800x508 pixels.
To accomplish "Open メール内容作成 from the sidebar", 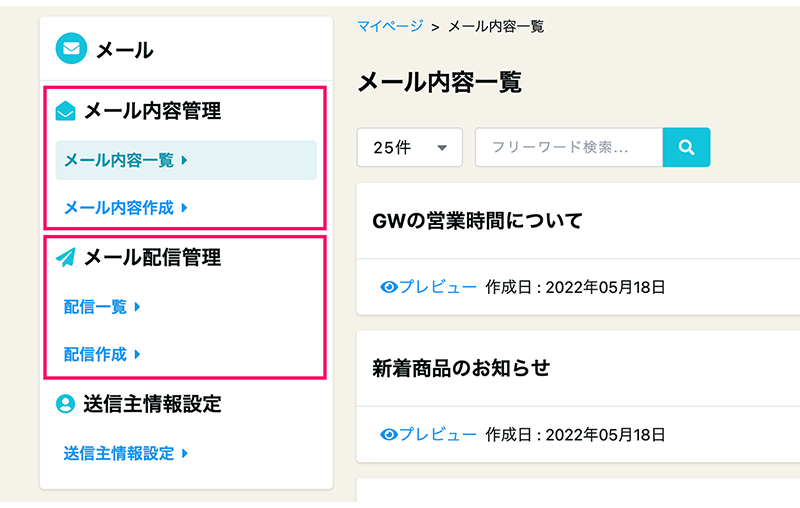I will pos(119,208).
